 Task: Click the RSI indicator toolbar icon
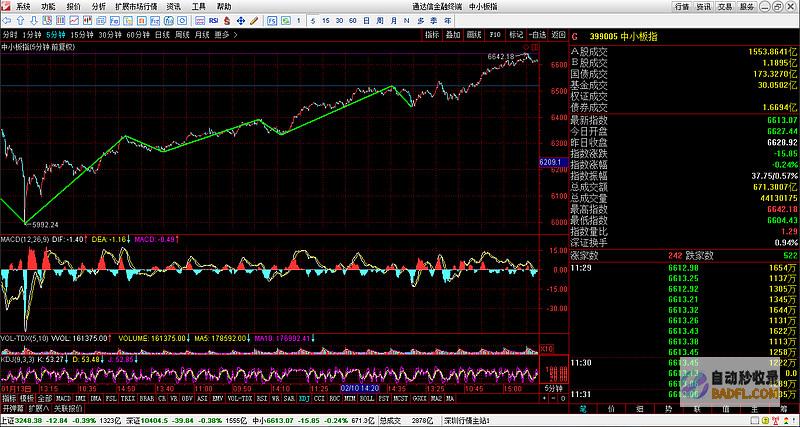[x=214, y=21]
